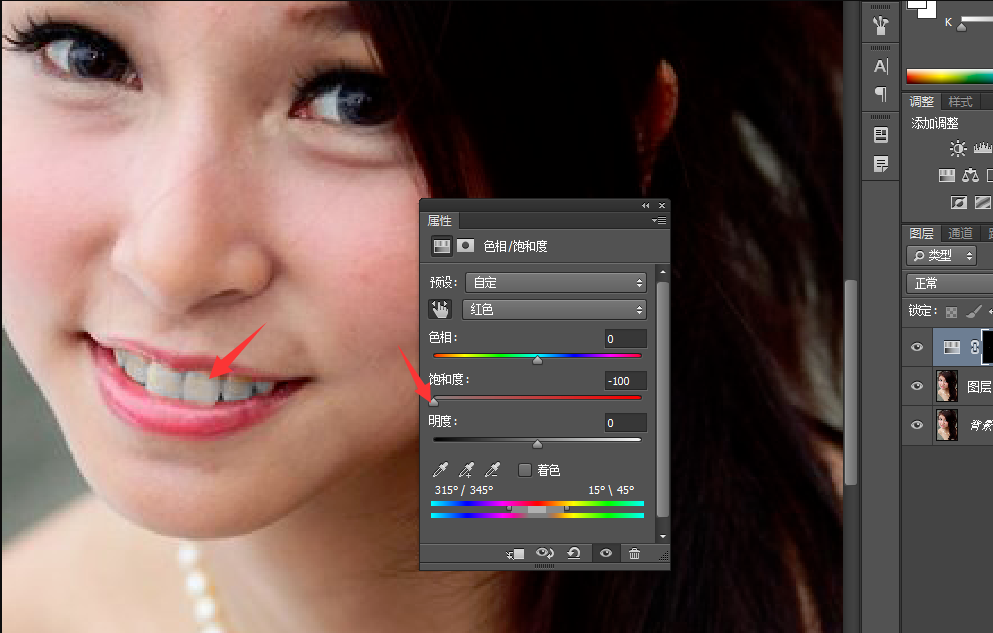993x633 pixels.
Task: Lock transparent pixels
Action: pos(951,311)
